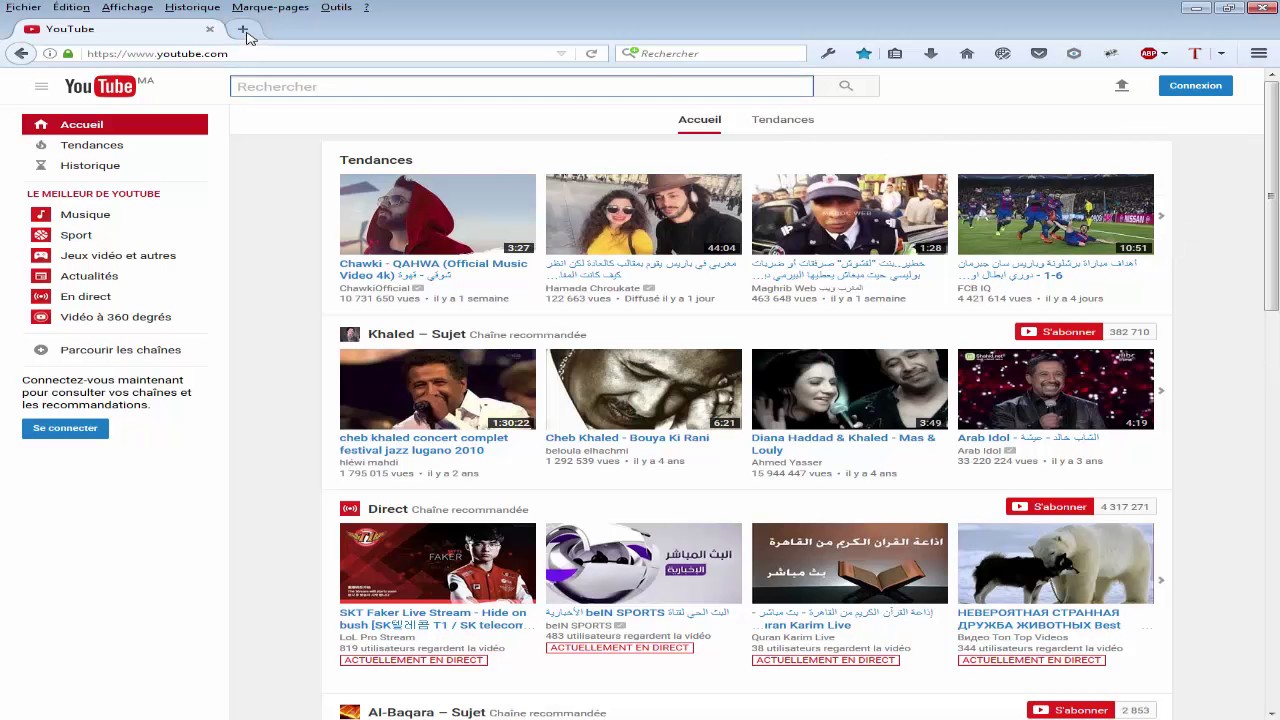The width and height of the screenshot is (1280, 720).
Task: Show bookmarks list icon in toolbar
Action: 895,53
